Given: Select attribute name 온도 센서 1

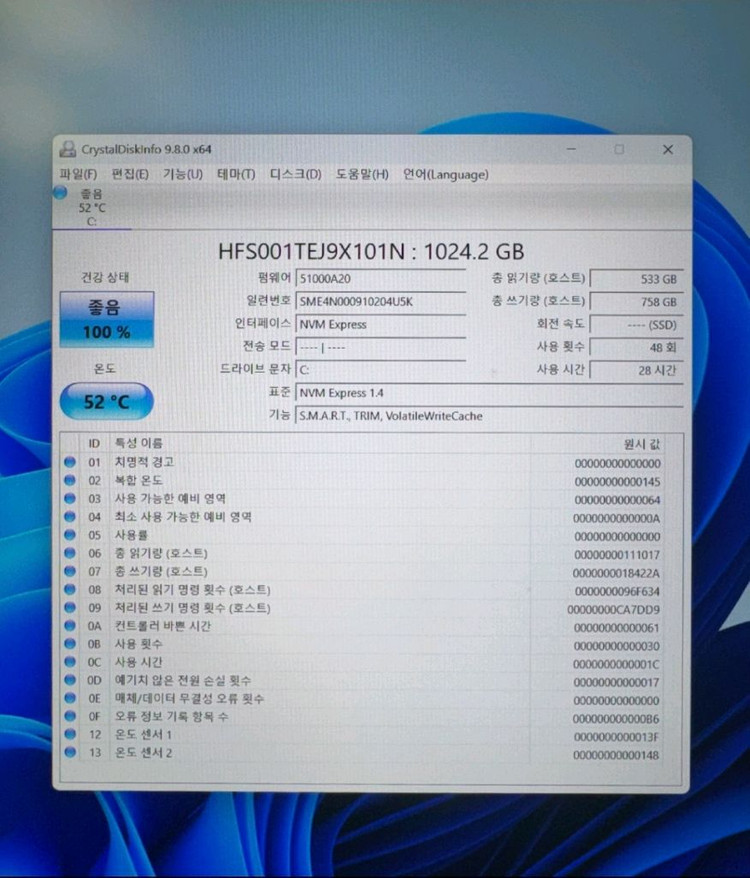Looking at the screenshot, I should pyautogui.click(x=143, y=734).
